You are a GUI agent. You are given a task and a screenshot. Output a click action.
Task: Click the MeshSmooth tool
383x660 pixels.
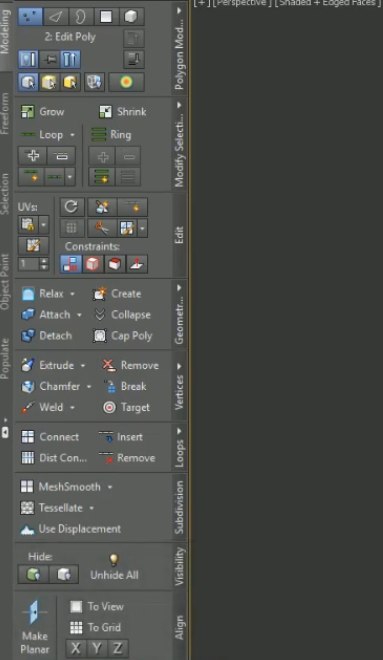click(x=61, y=487)
